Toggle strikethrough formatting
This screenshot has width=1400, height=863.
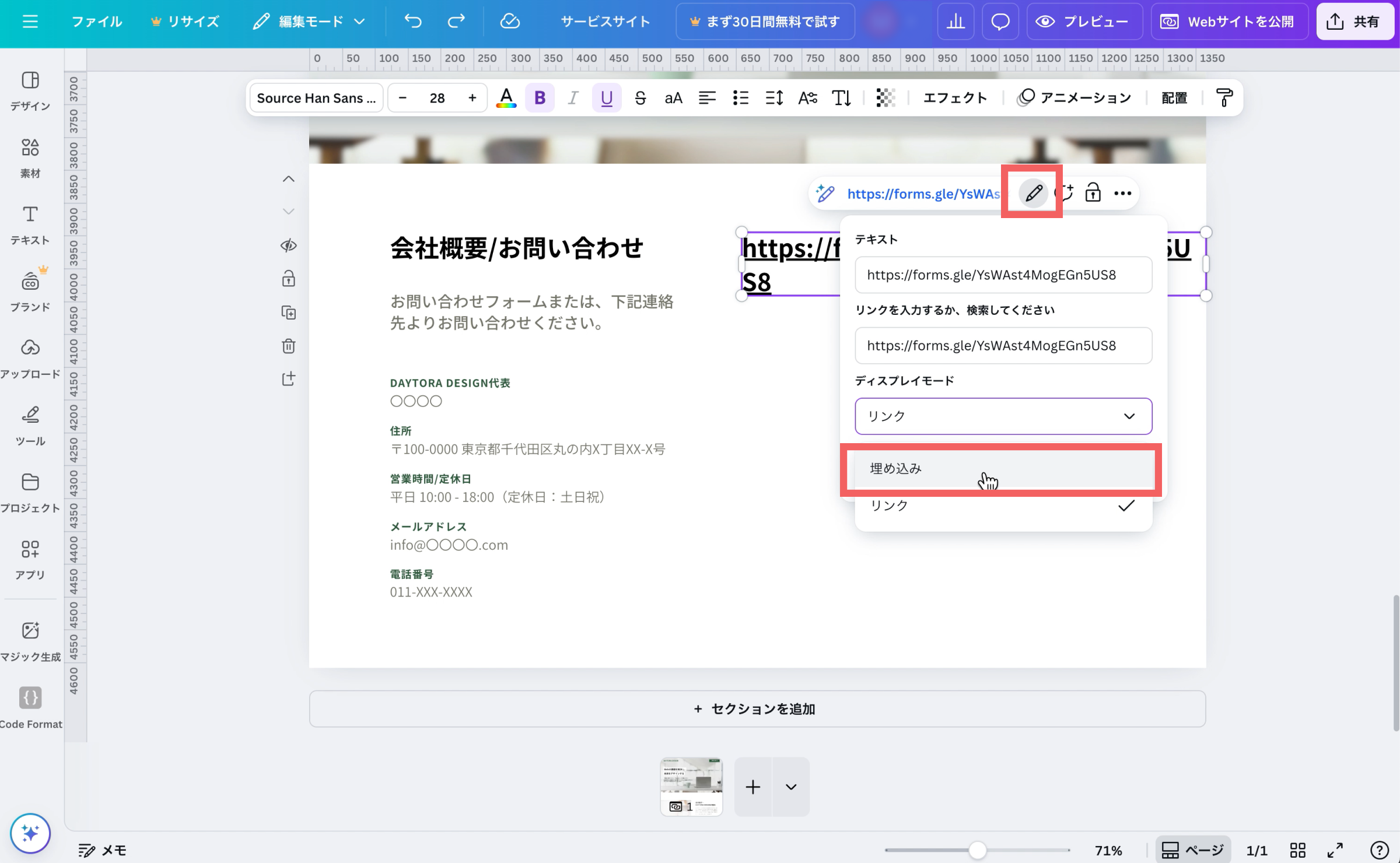[640, 97]
